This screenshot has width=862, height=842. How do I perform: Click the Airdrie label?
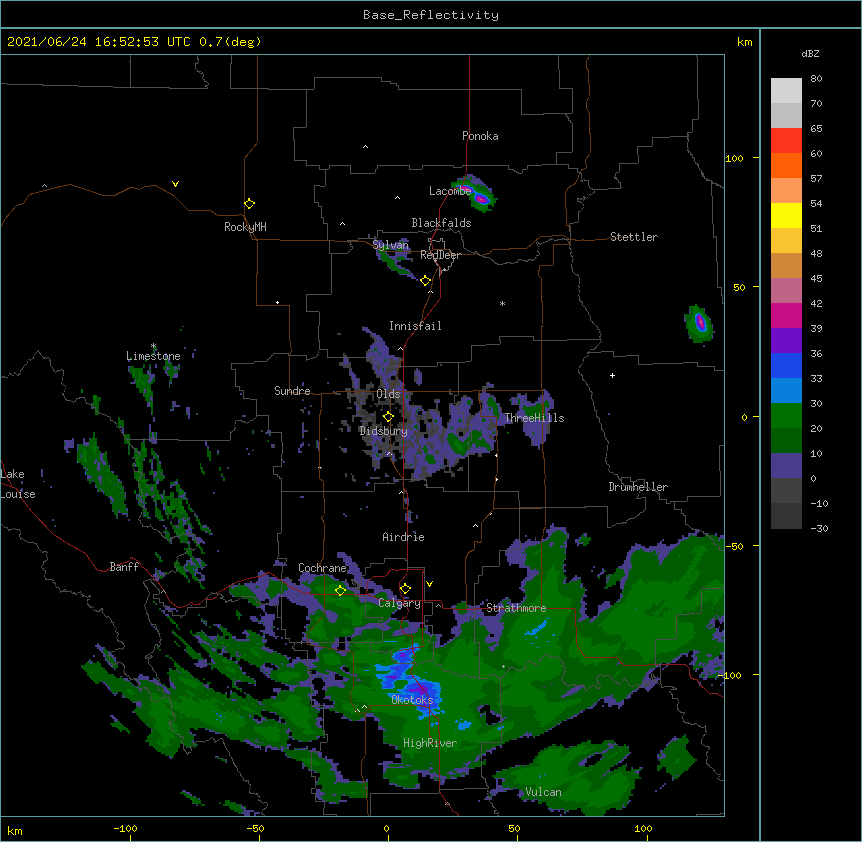click(404, 537)
